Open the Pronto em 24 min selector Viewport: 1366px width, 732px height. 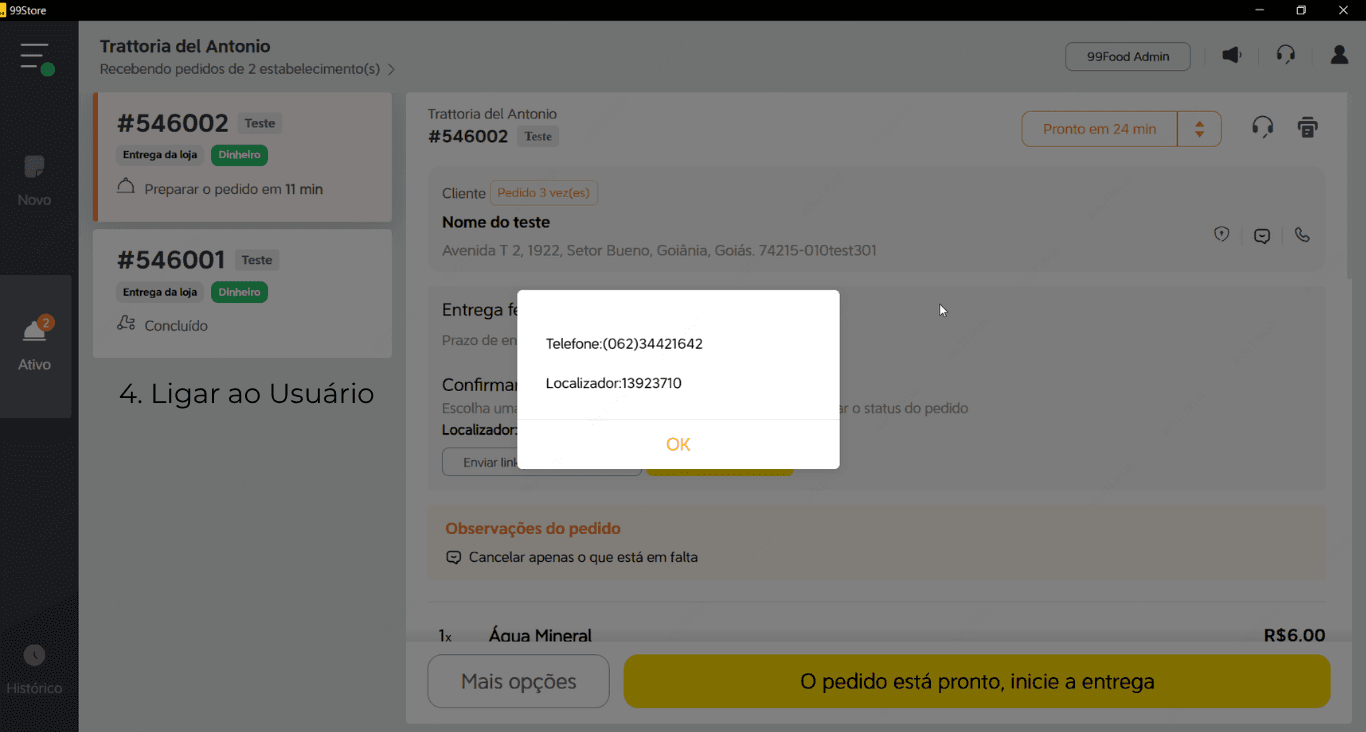click(1099, 129)
